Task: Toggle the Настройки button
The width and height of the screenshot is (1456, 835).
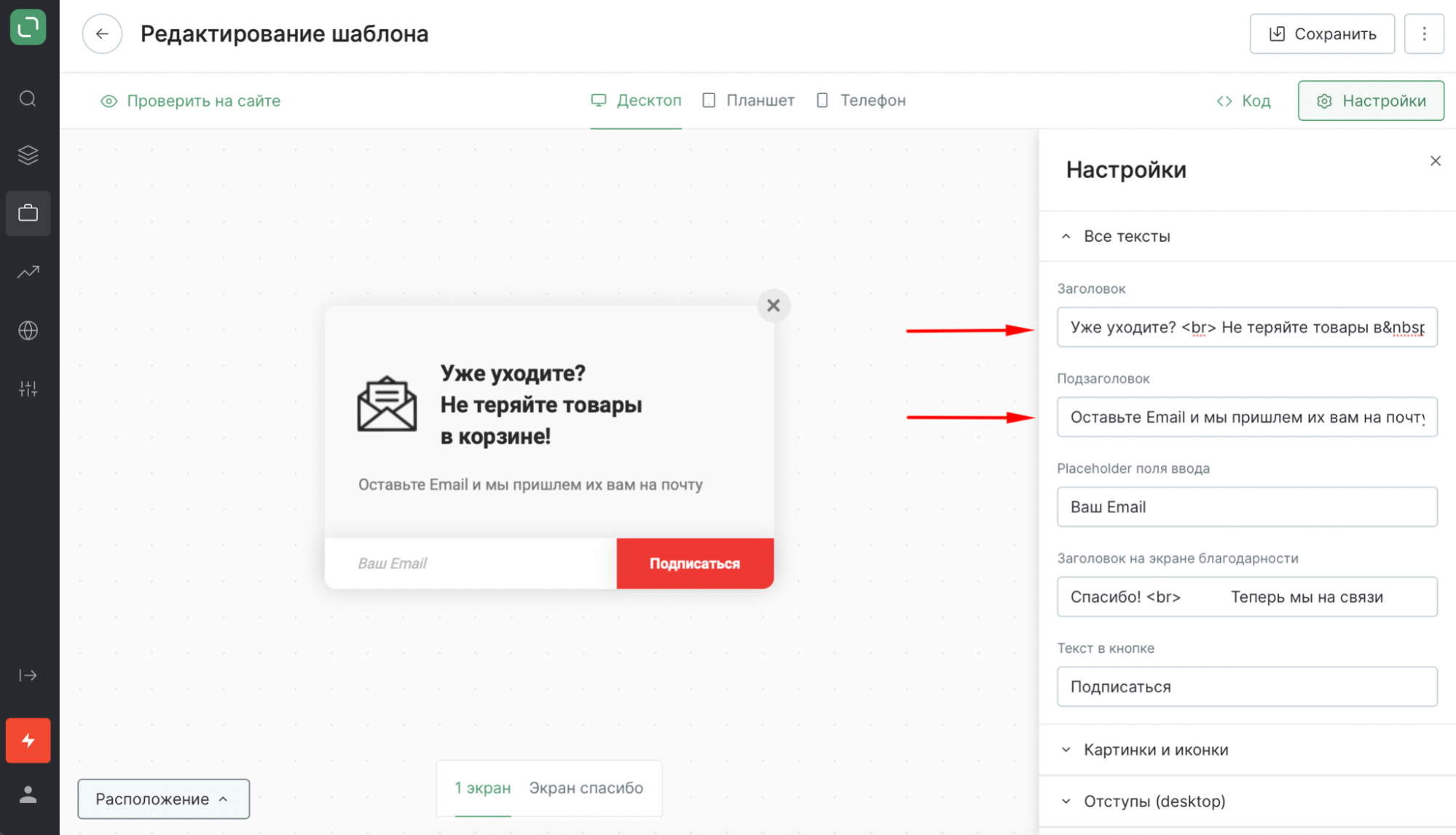Action: 1371,101
